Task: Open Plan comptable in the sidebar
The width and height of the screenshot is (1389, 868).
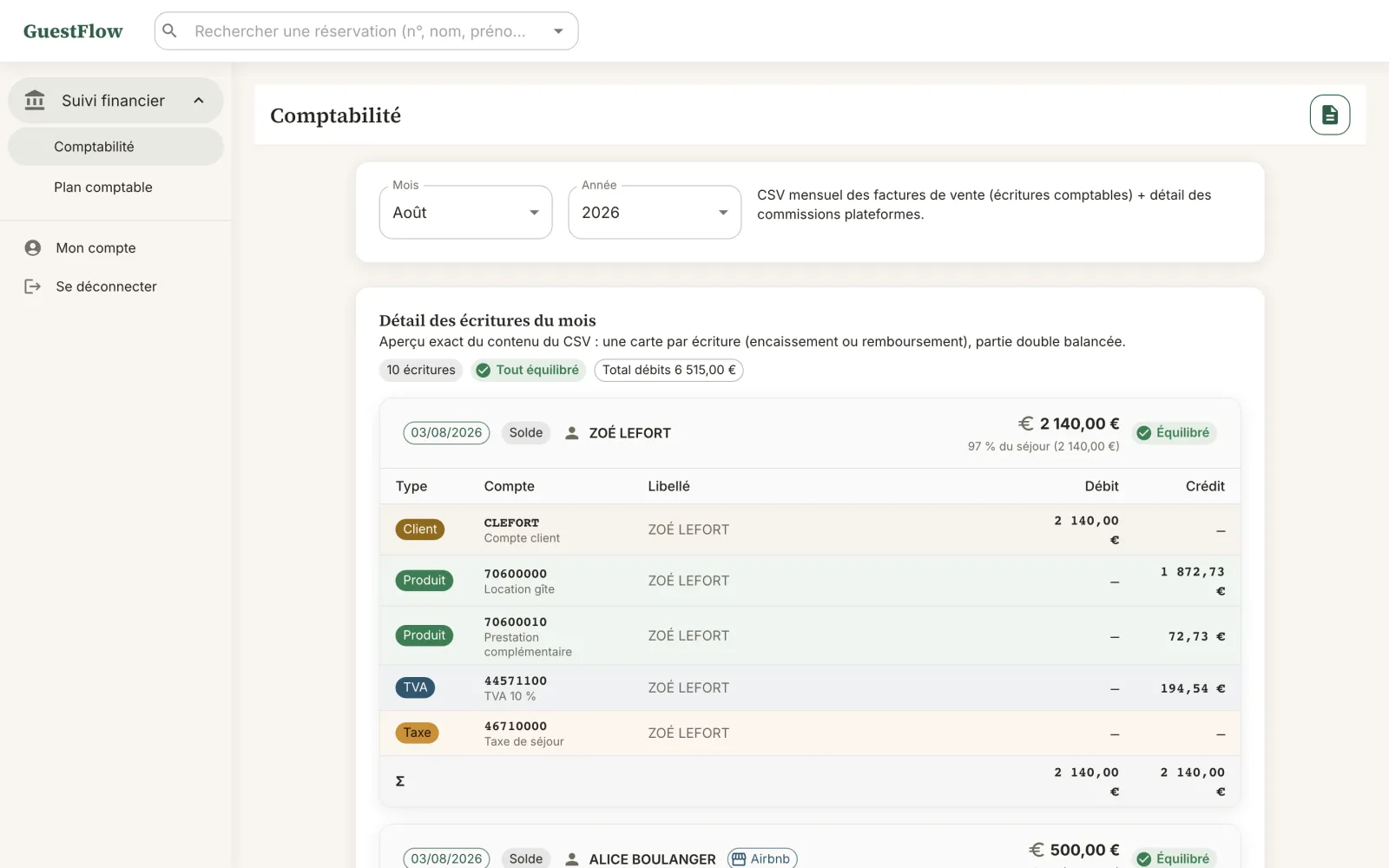Action: click(x=115, y=187)
